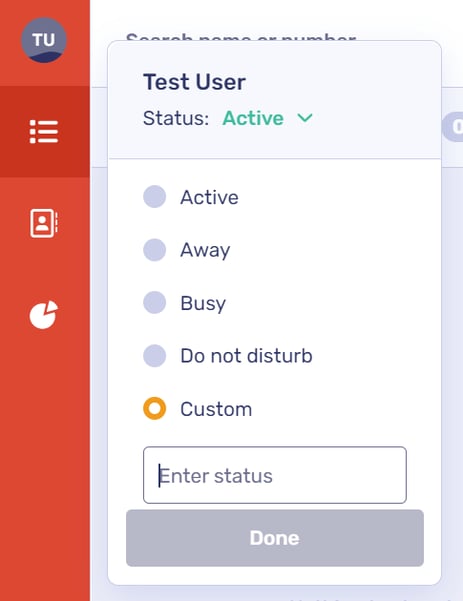463x601 pixels.
Task: Select the Custom status radio button
Action: (154, 409)
